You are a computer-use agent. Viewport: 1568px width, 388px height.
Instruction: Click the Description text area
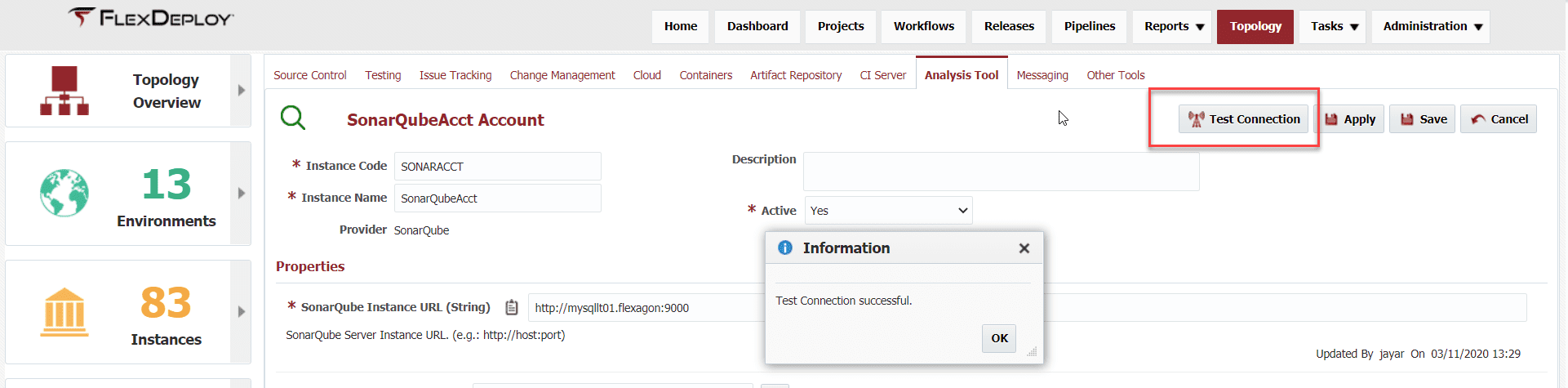(x=1002, y=172)
